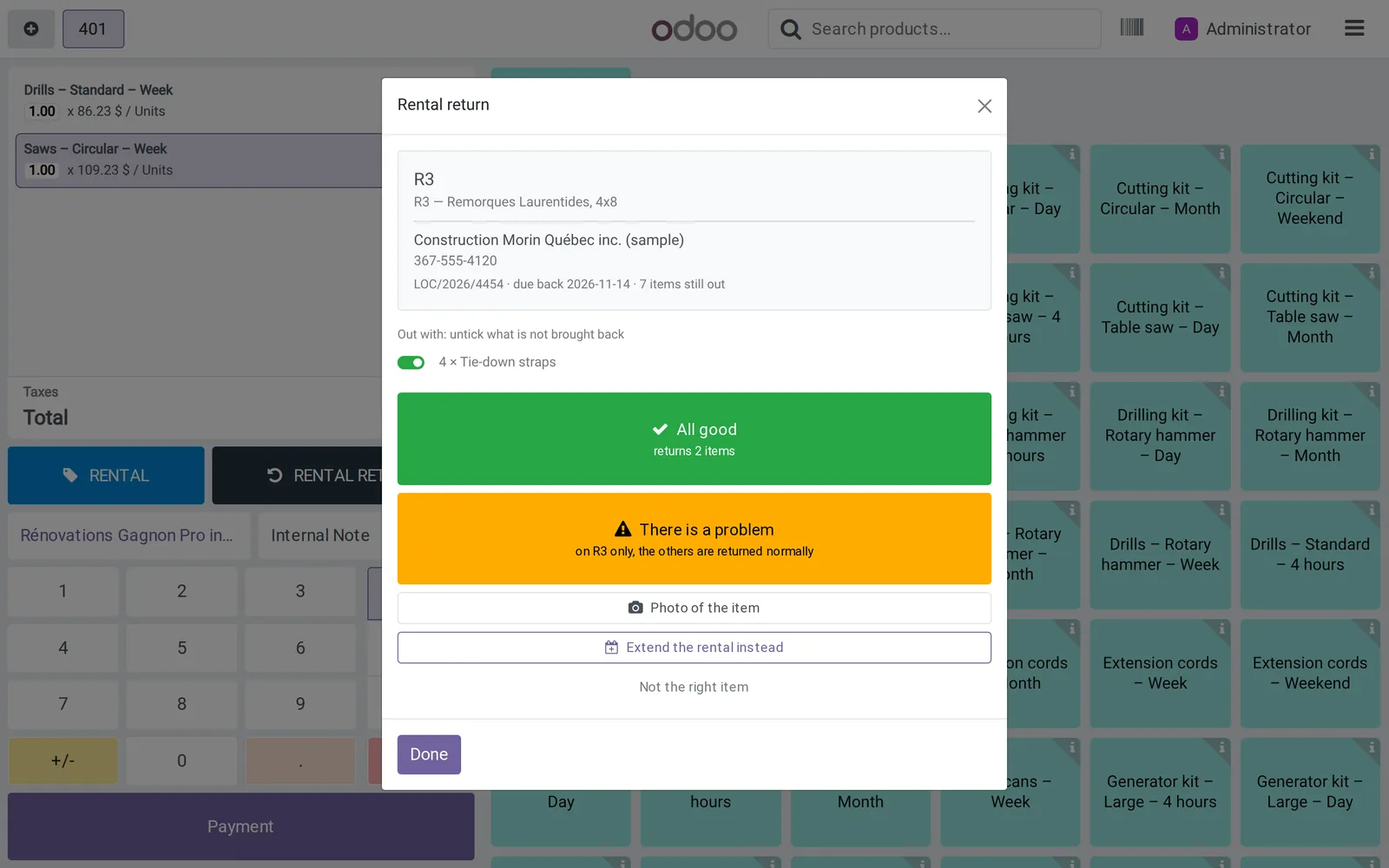Tap the +/- numpad key
Image resolution: width=1389 pixels, height=868 pixels.
pos(63,761)
